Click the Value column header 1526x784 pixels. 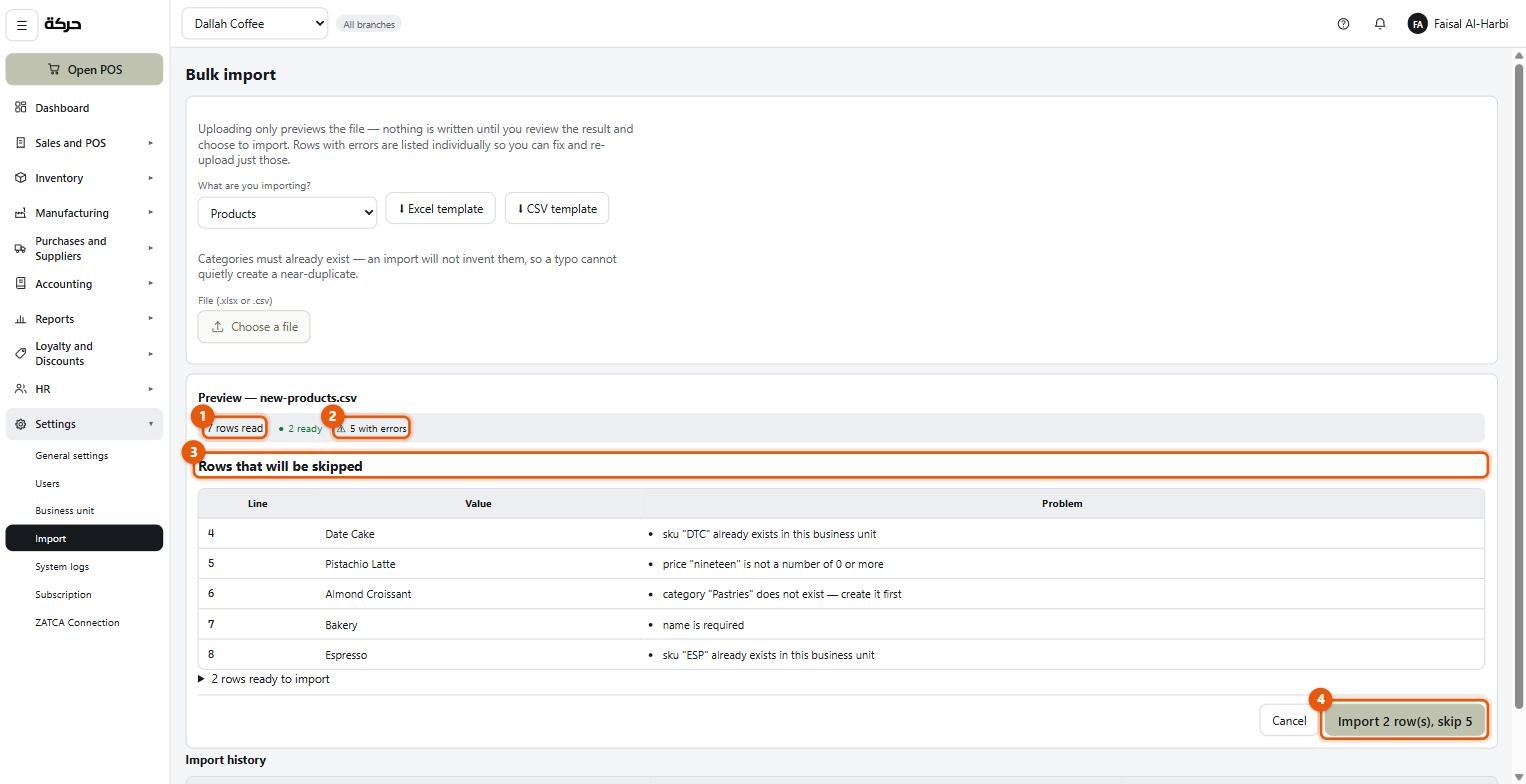(478, 503)
